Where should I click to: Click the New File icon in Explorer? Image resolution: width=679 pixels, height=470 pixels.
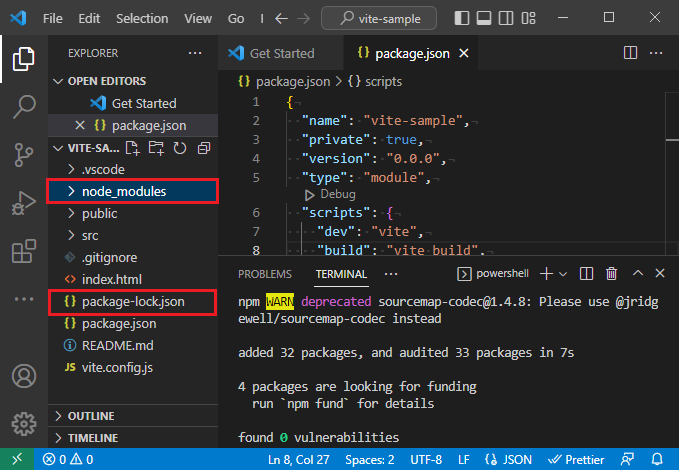point(133,148)
